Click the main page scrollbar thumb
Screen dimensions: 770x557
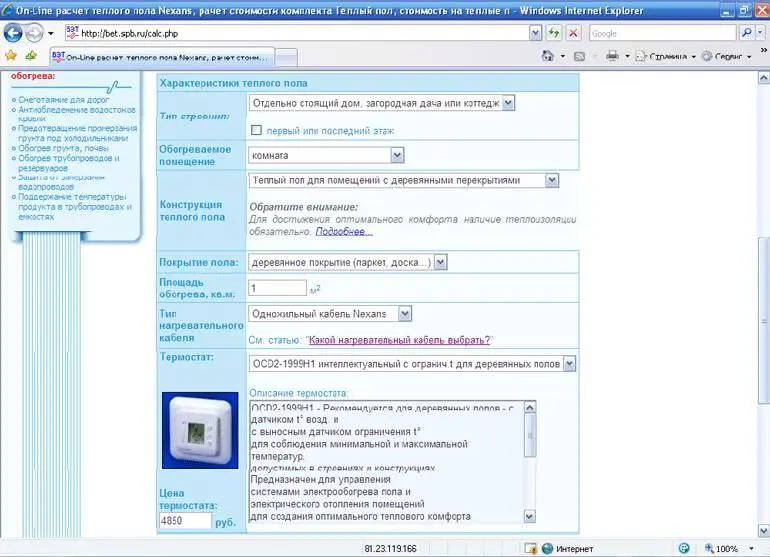pos(764,321)
